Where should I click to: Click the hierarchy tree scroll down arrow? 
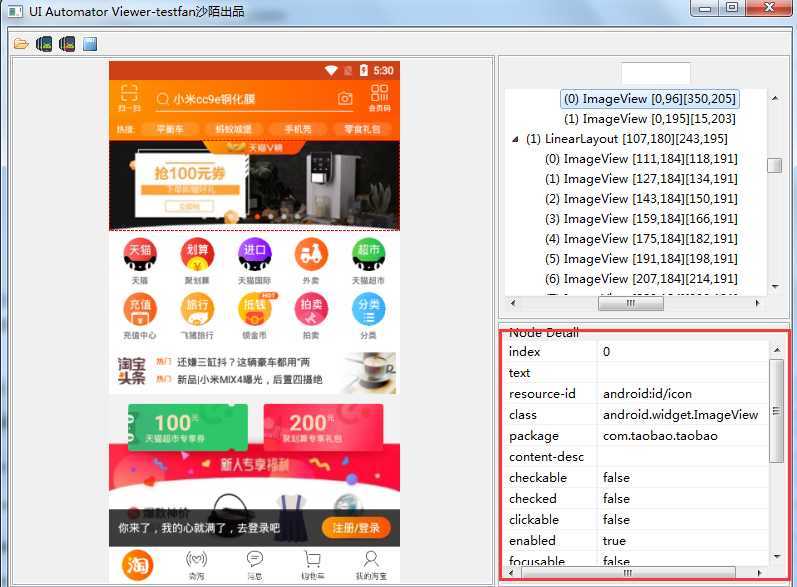(x=775, y=287)
